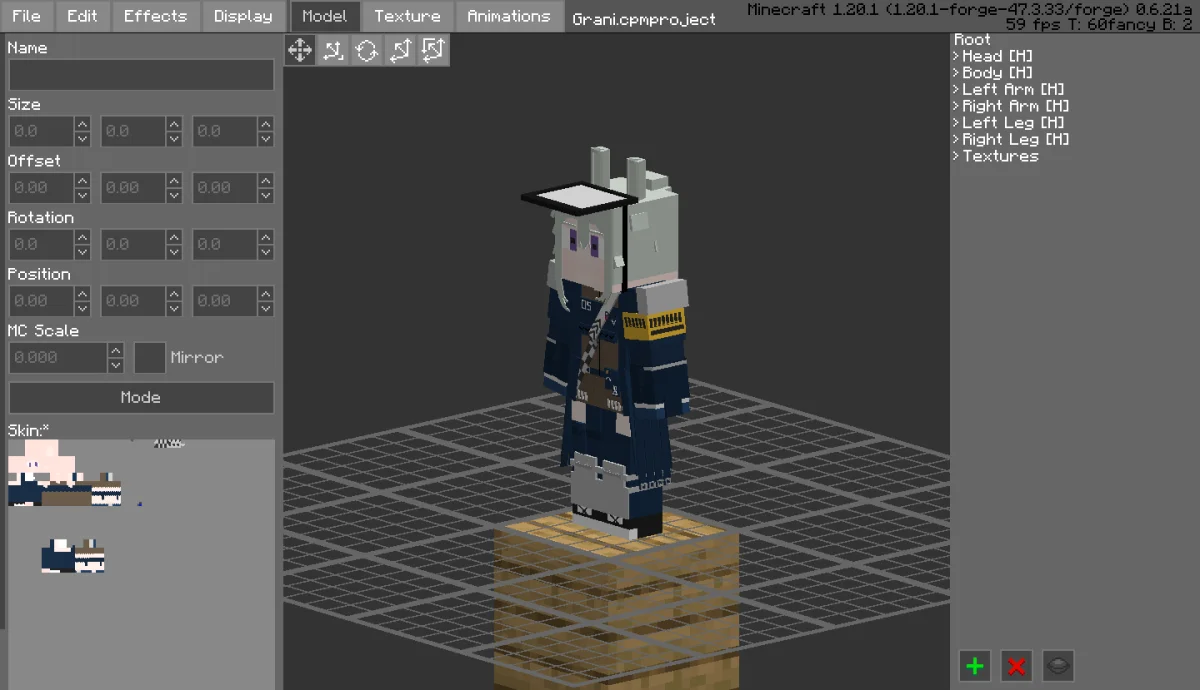Click the third Offset value field
This screenshot has width=1200, height=690.
(x=225, y=187)
